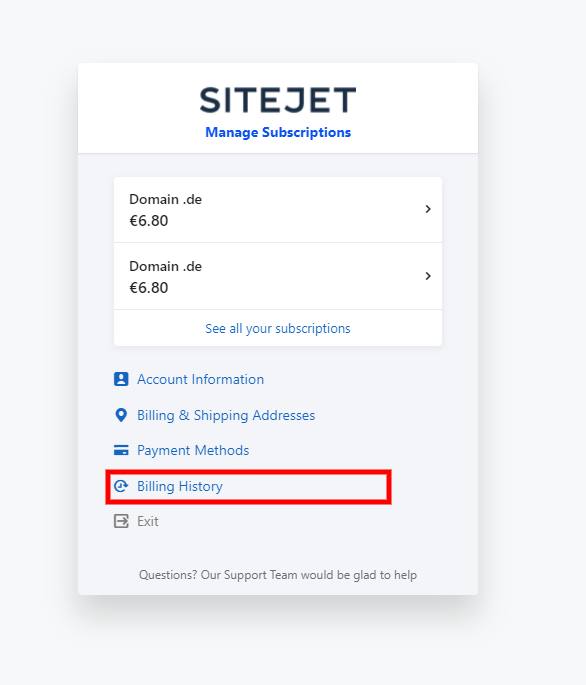Click the Support Team help text
The width and height of the screenshot is (586, 685).
(278, 575)
